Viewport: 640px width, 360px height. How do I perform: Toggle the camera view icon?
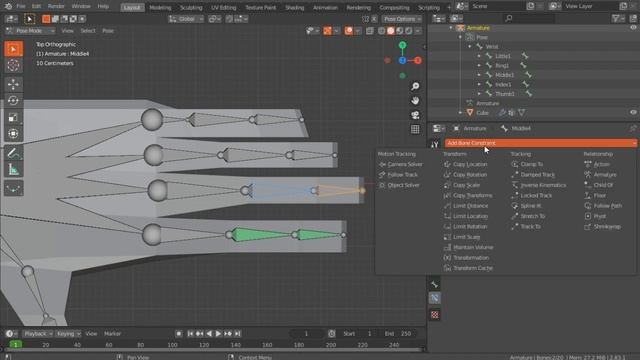[x=415, y=115]
